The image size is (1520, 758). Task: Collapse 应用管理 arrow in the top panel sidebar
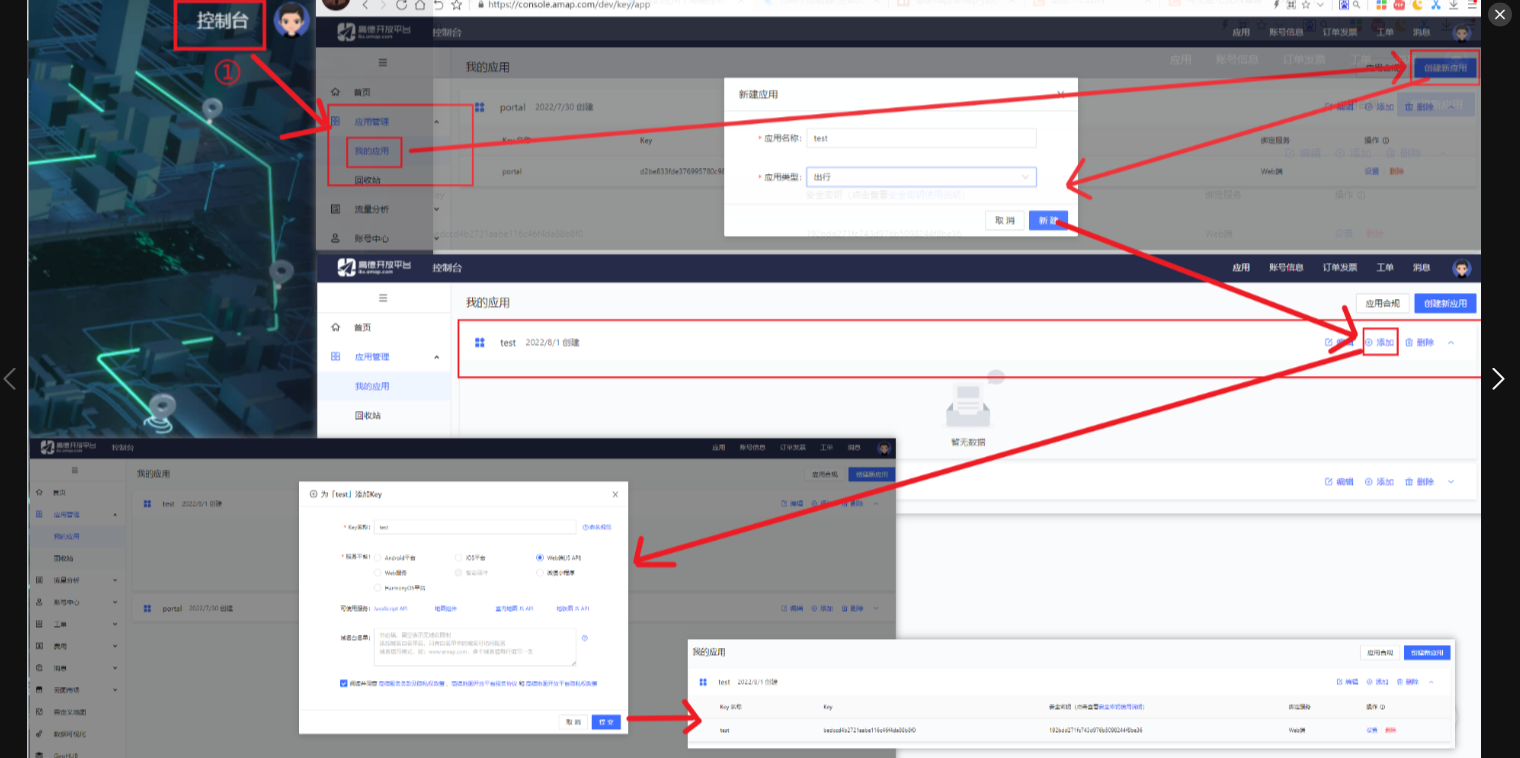click(x=437, y=122)
